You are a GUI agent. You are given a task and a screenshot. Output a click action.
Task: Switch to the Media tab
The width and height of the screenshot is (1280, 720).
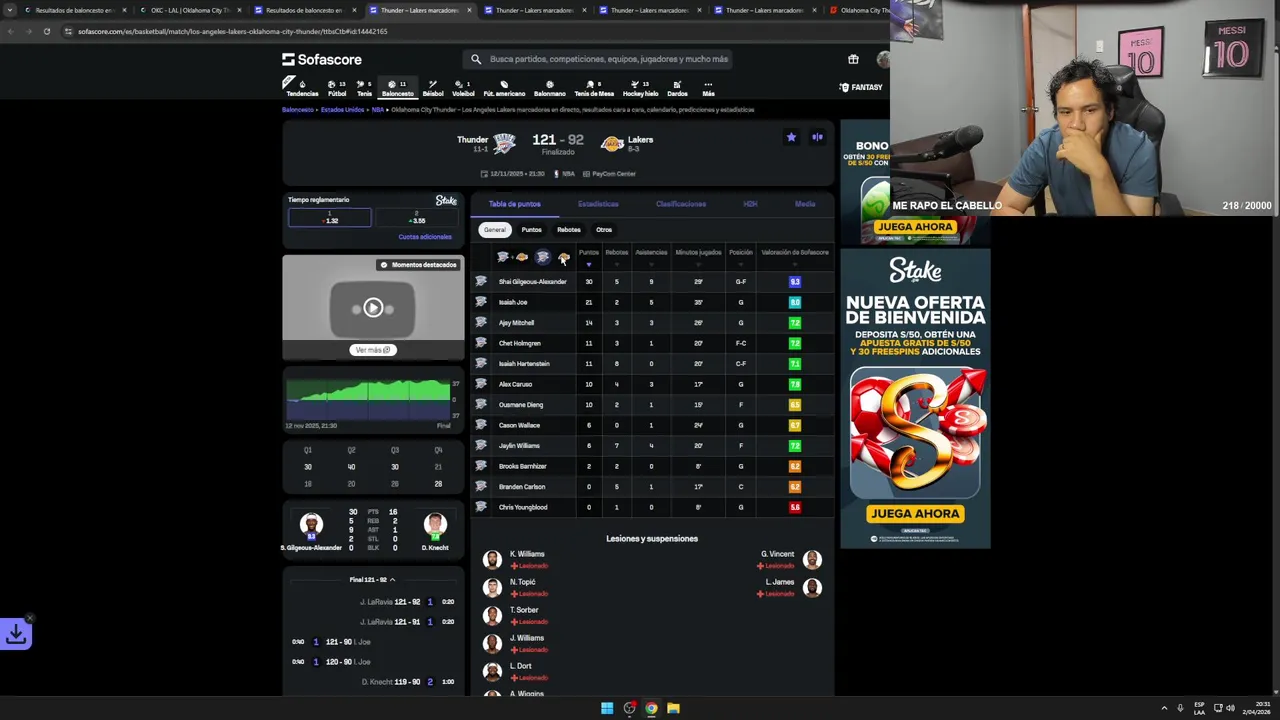tap(805, 204)
